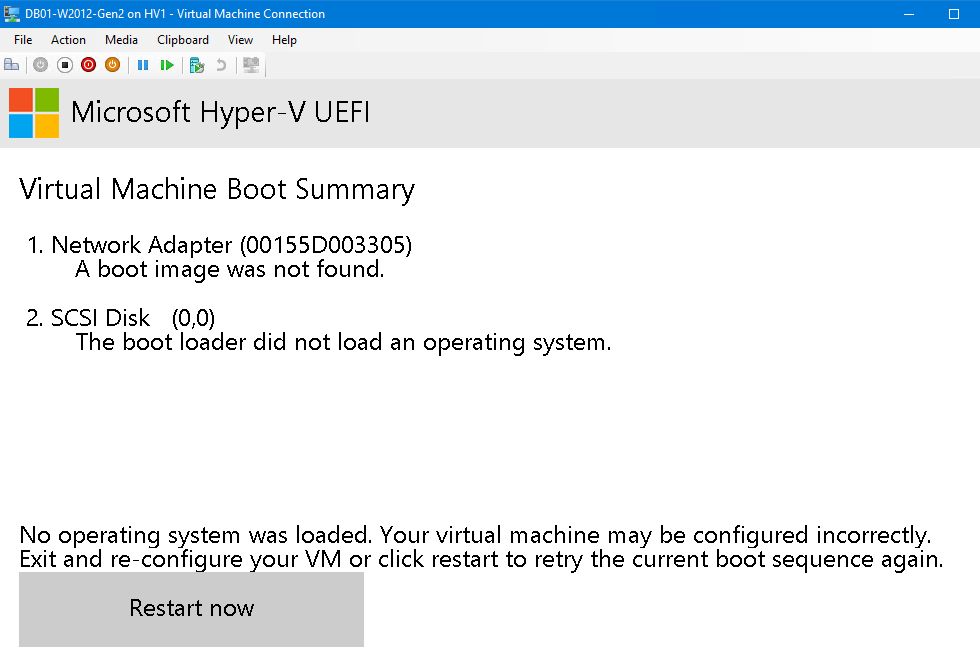Image resolution: width=980 pixels, height=659 pixels.
Task: Click the Enhanced Session toolbar icon
Action: [x=251, y=65]
